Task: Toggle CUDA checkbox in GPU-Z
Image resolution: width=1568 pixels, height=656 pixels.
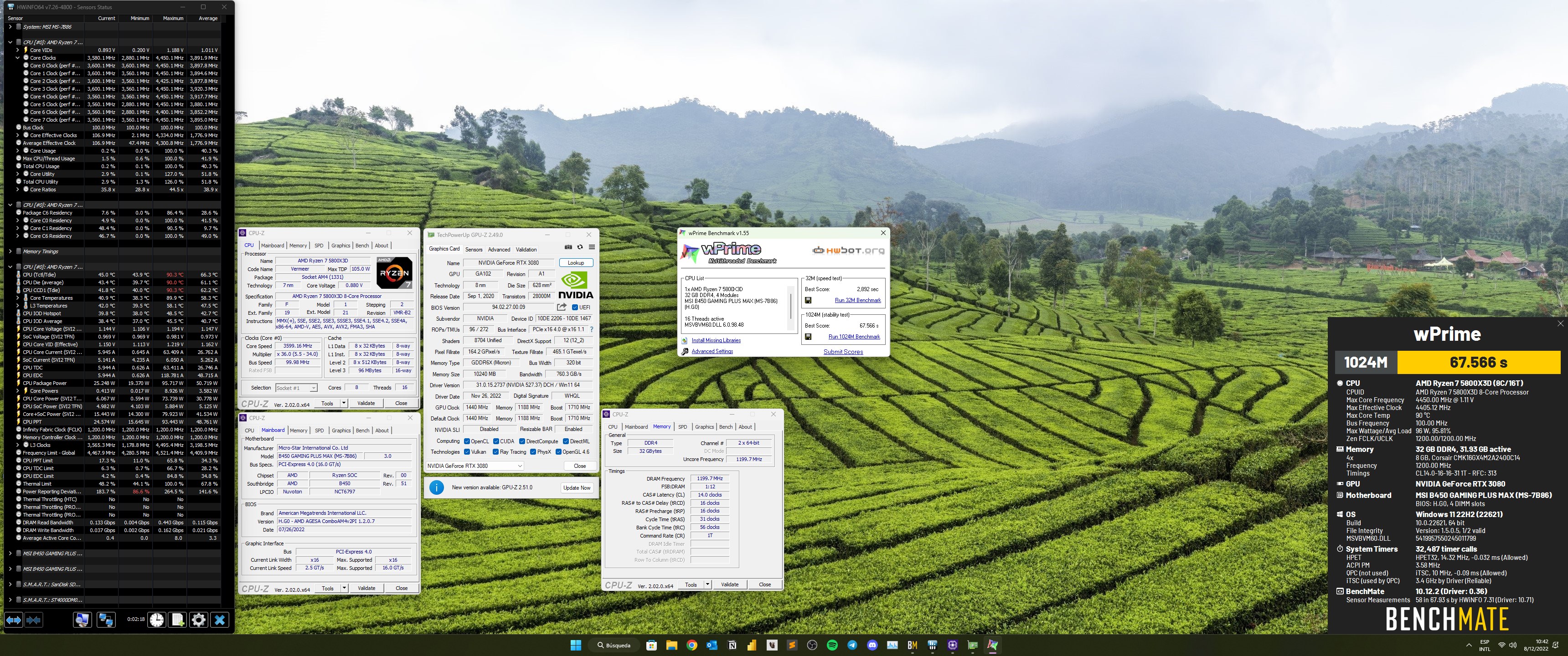Action: pos(496,441)
